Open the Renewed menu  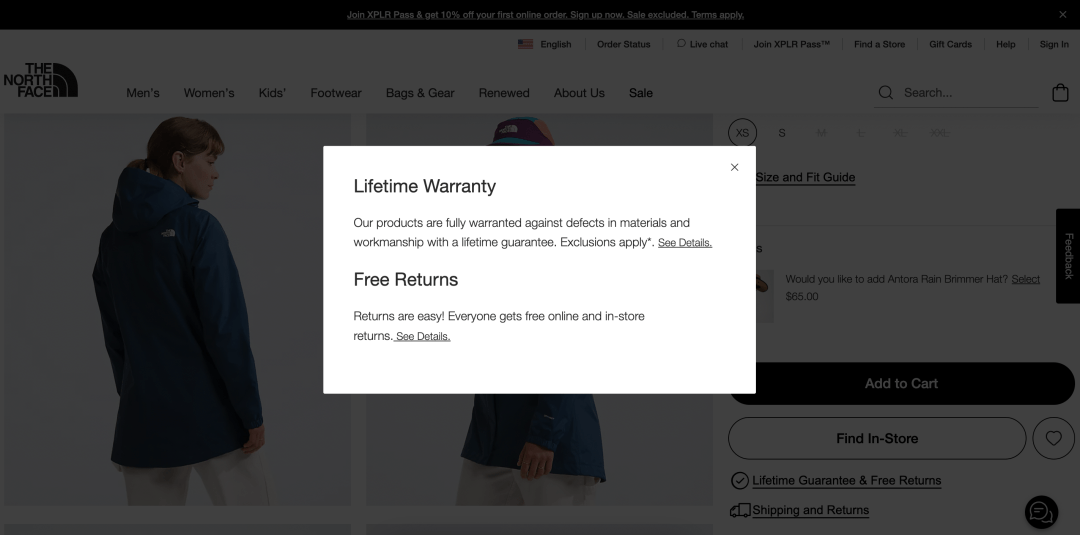click(x=504, y=93)
